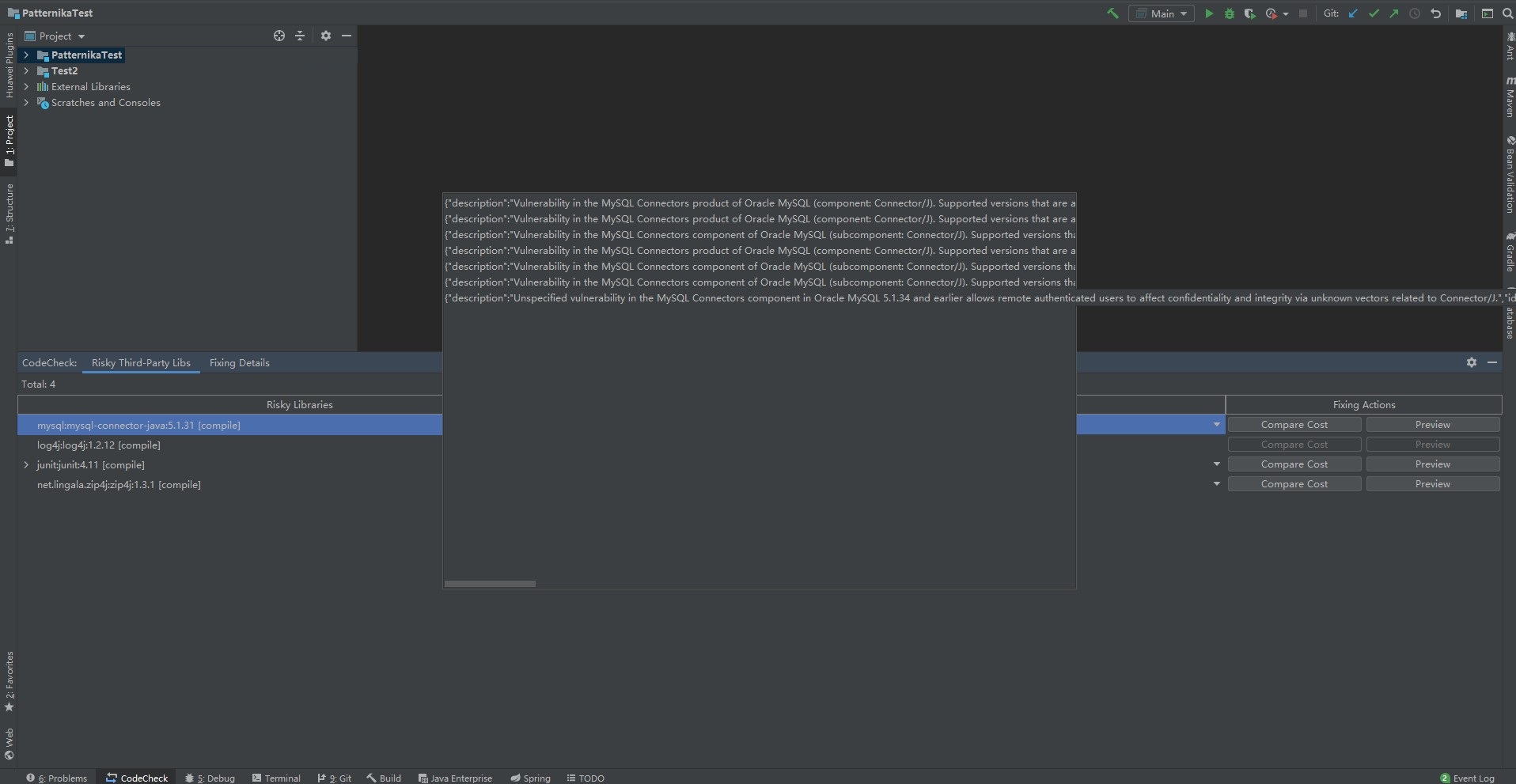The width and height of the screenshot is (1516, 784).
Task: Open the 2: Favorites side tab
Action: (x=9, y=681)
